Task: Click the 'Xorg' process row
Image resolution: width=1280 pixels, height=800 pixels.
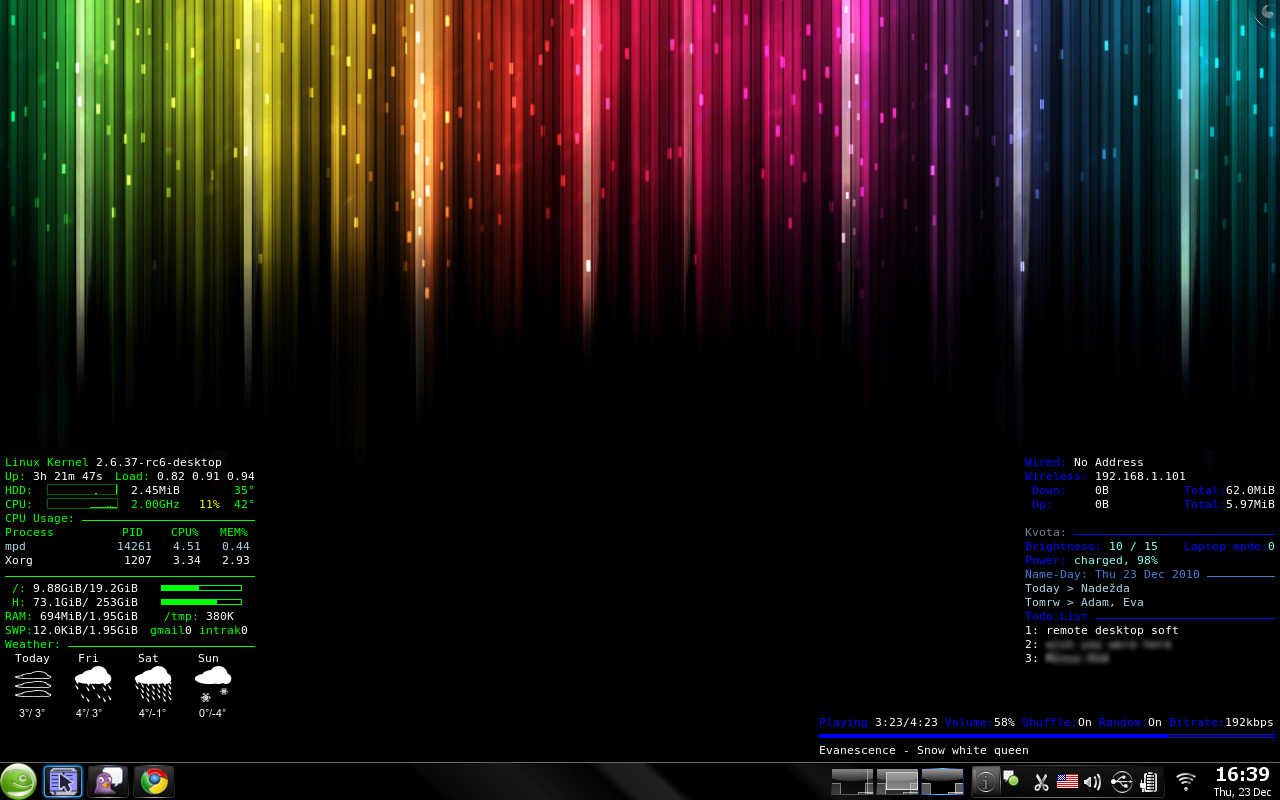Action: [127, 560]
